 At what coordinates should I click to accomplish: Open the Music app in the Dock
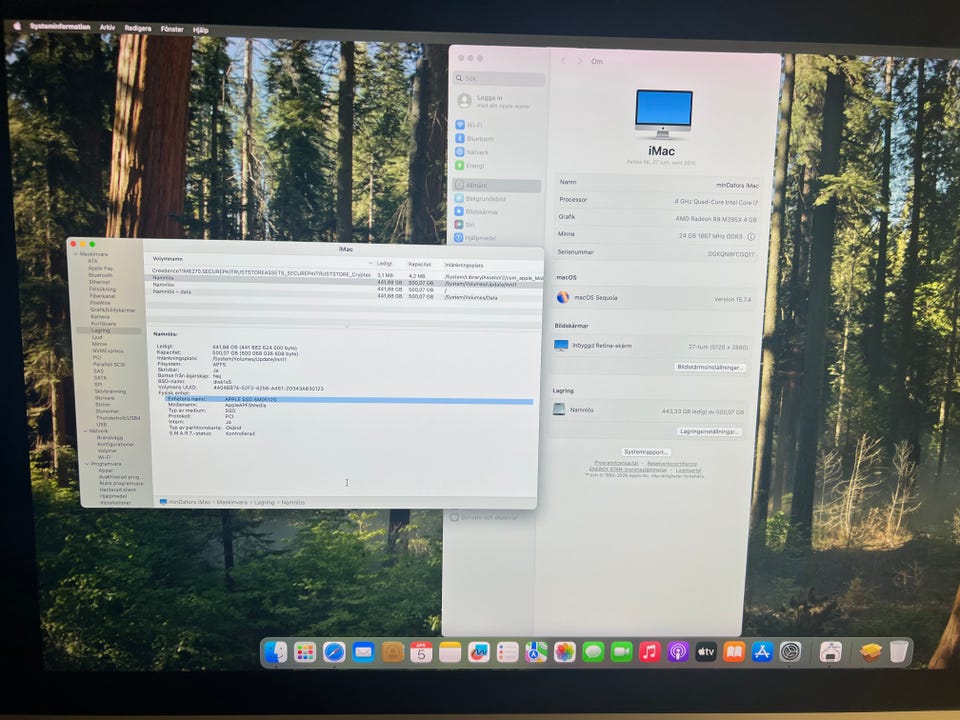(650, 652)
